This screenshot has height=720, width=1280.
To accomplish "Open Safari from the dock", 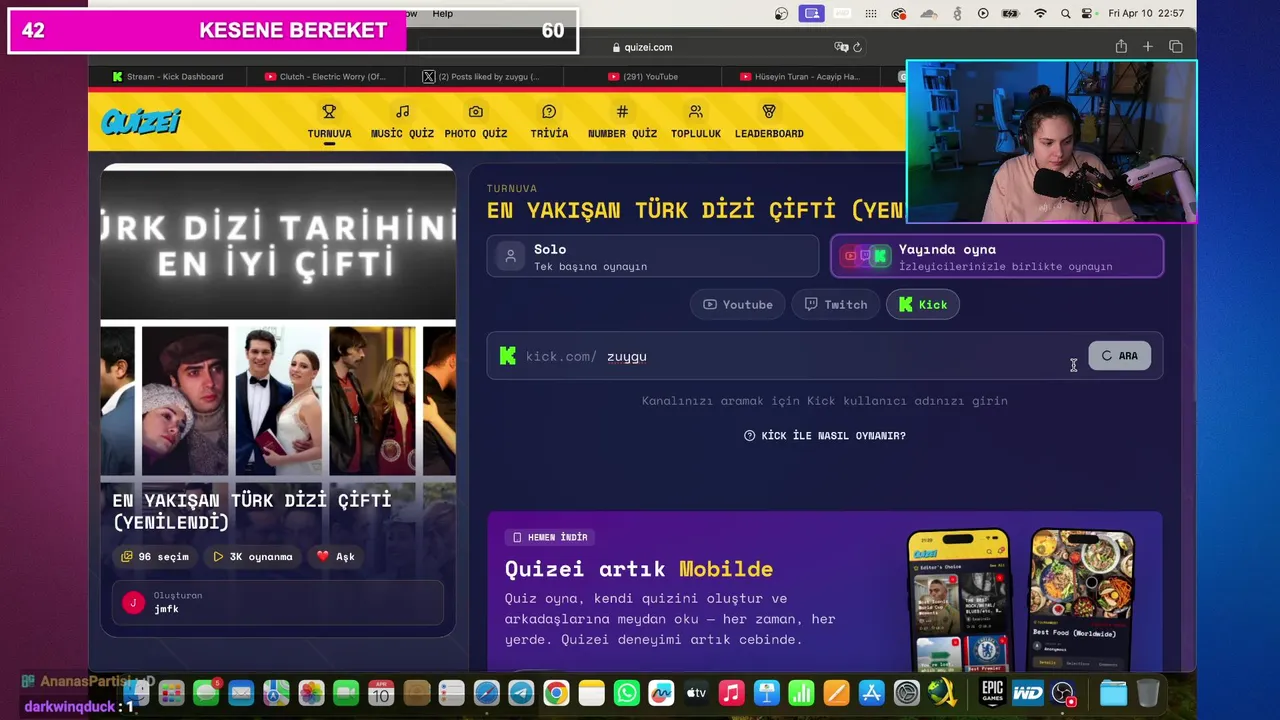I will click(x=486, y=692).
